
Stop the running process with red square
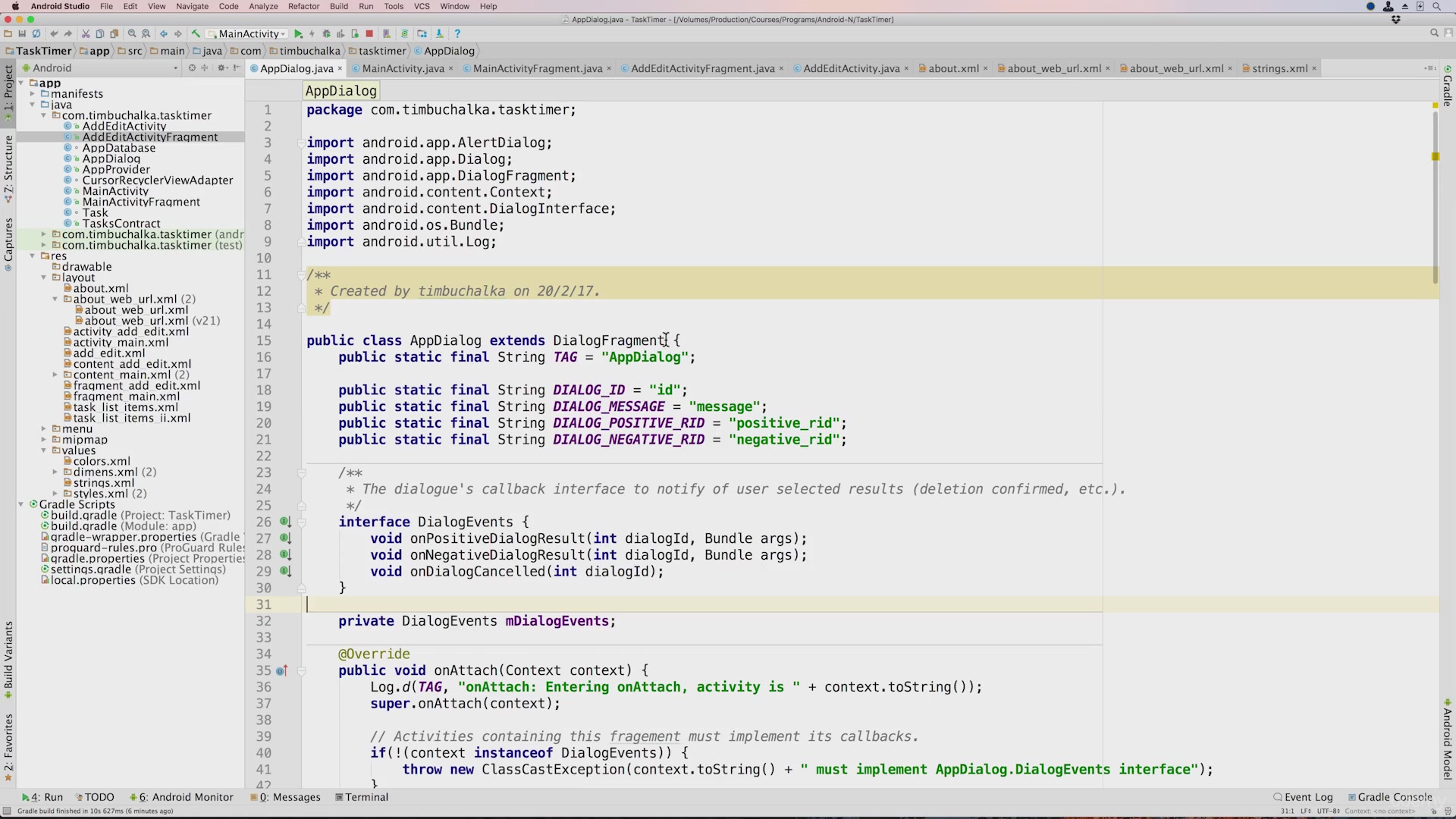click(x=369, y=34)
